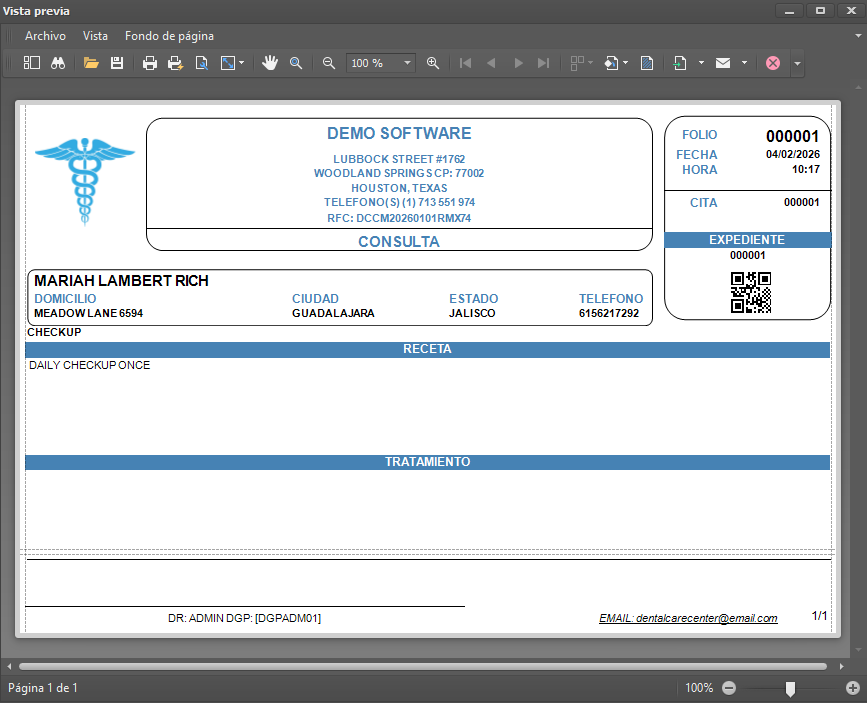Click the horizontal scrollbar at the bottom
The image size is (867, 703).
coord(420,666)
